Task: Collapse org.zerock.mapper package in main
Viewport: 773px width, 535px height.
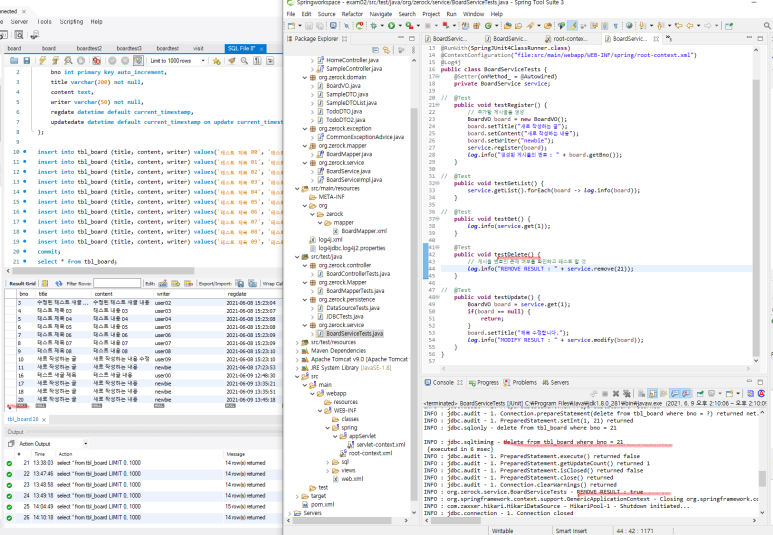Action: coord(305,146)
